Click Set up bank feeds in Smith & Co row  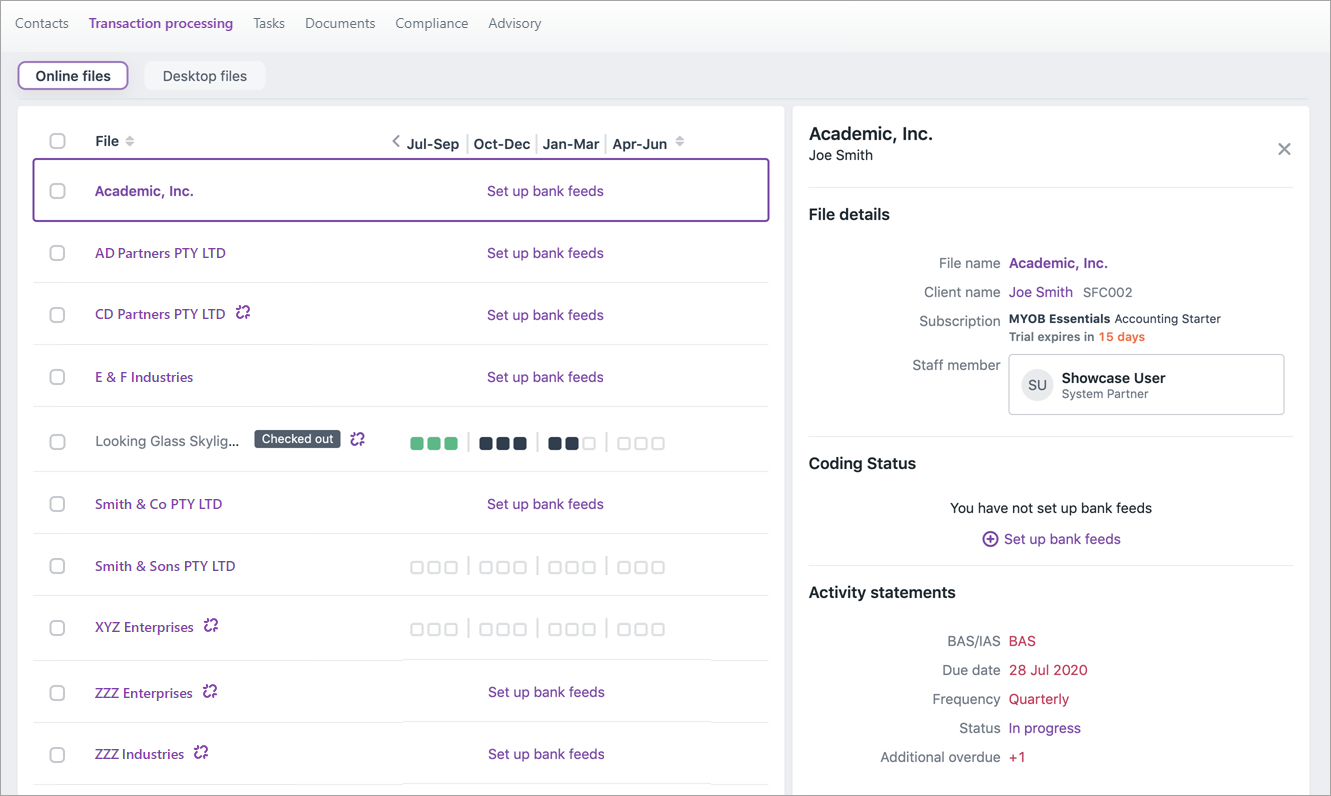click(x=545, y=504)
